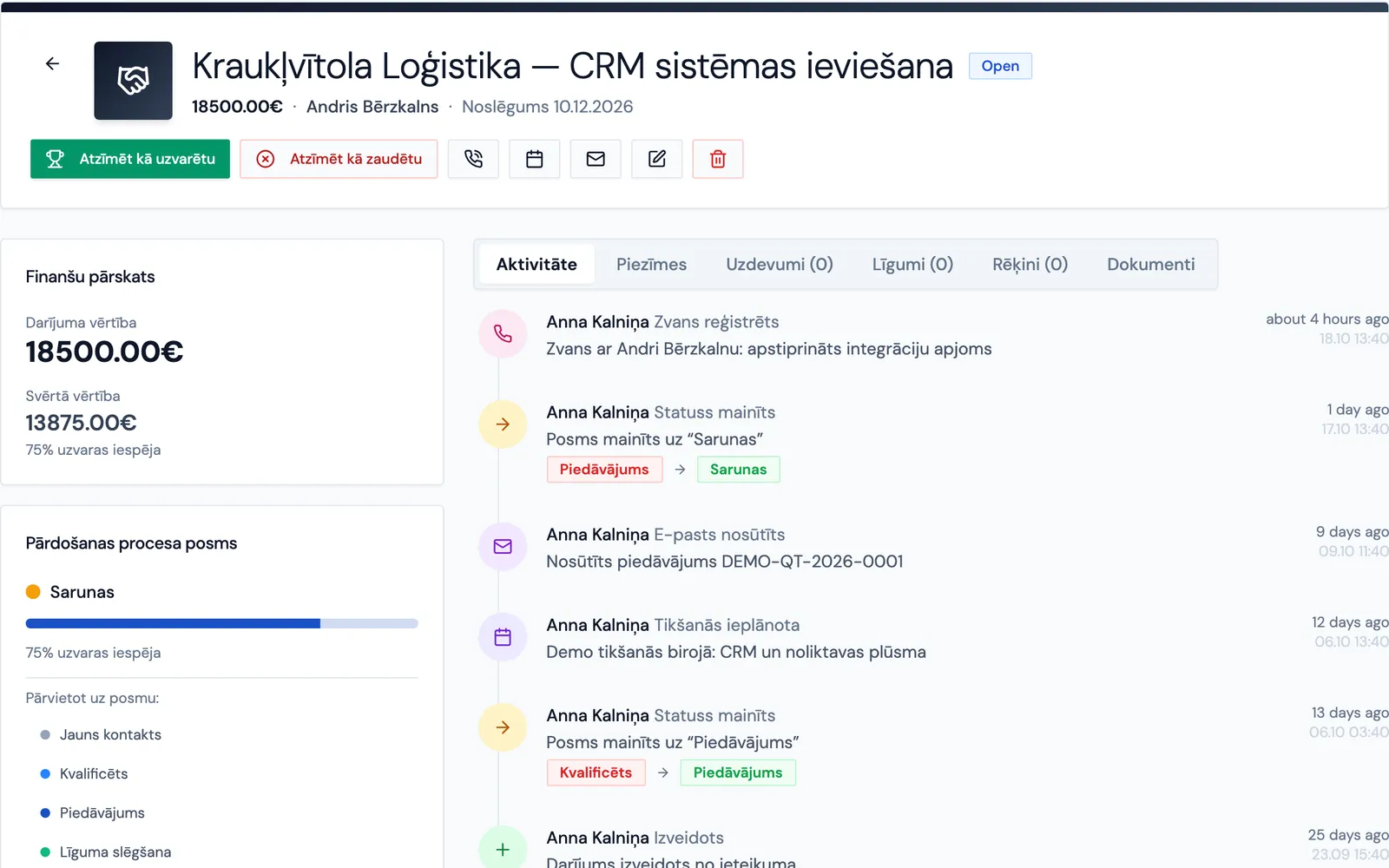The width and height of the screenshot is (1389, 868).
Task: Log a call with the phone icon
Action: [x=473, y=159]
